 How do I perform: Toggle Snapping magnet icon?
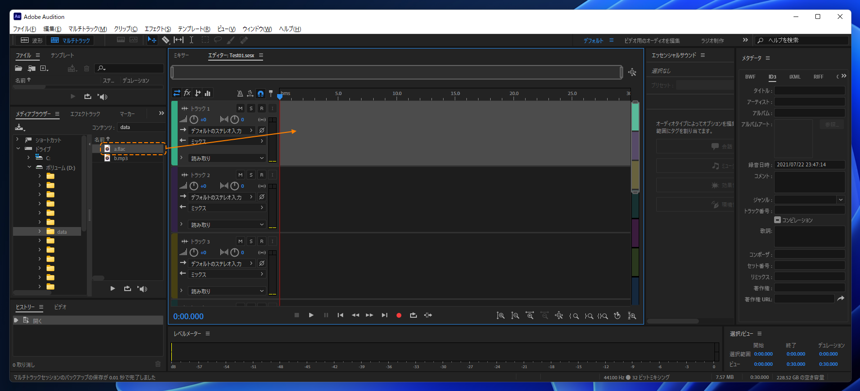pyautogui.click(x=261, y=93)
